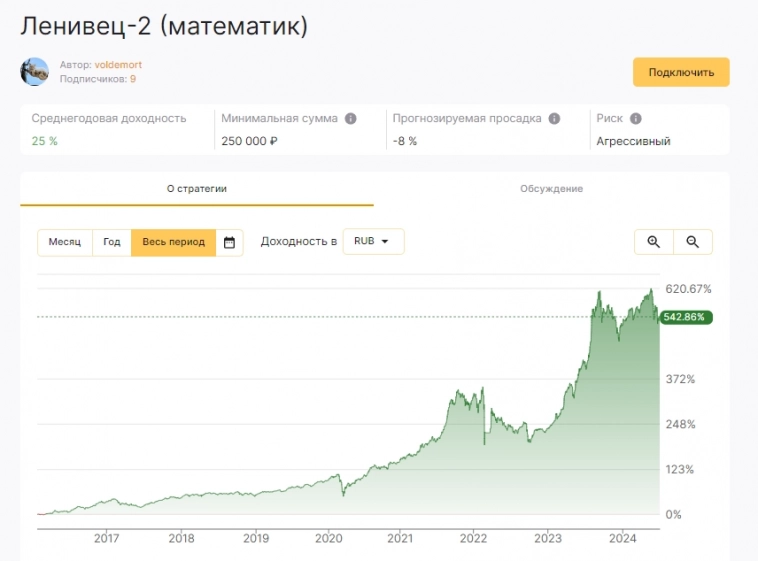Click the zoom out magnifier icon
Screen dimensions: 758x561
(692, 242)
